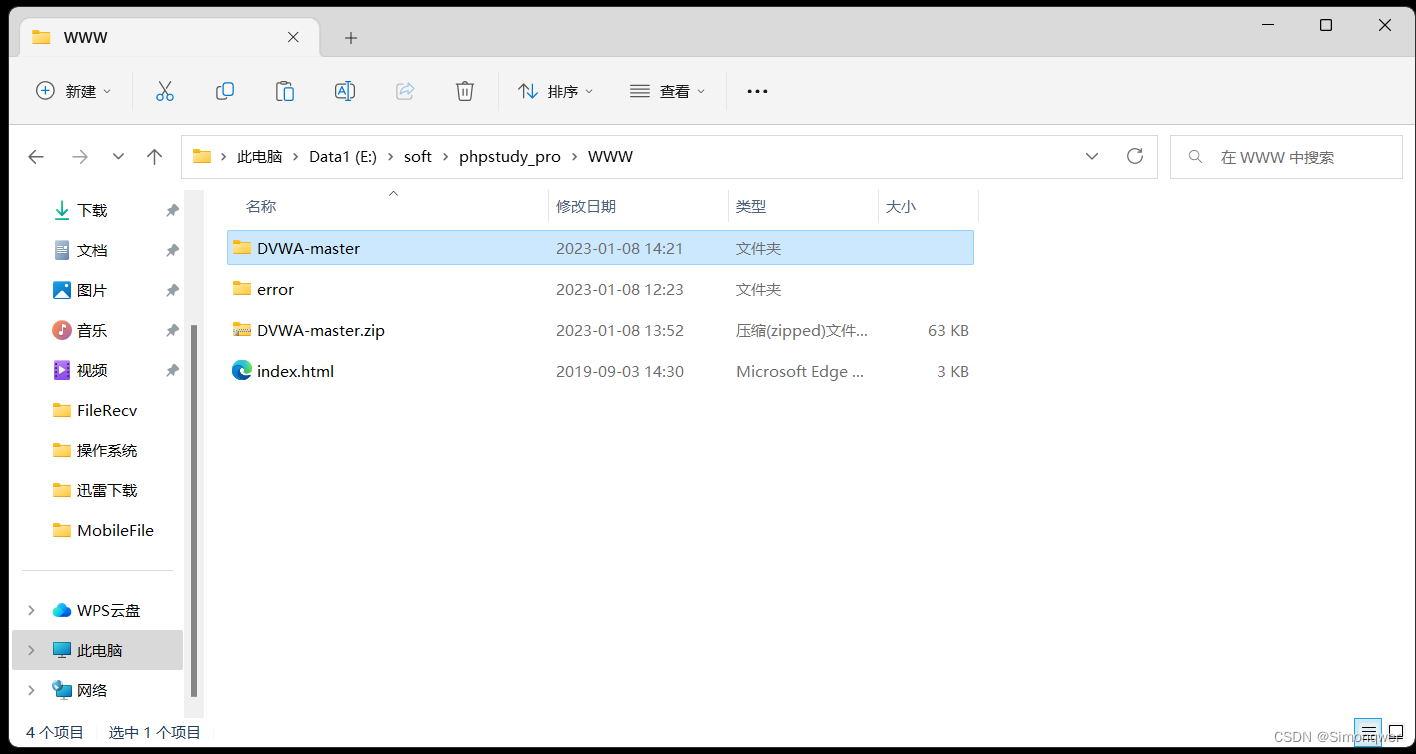Open recent locations dropdown arrow
This screenshot has height=754, width=1416.
click(118, 157)
